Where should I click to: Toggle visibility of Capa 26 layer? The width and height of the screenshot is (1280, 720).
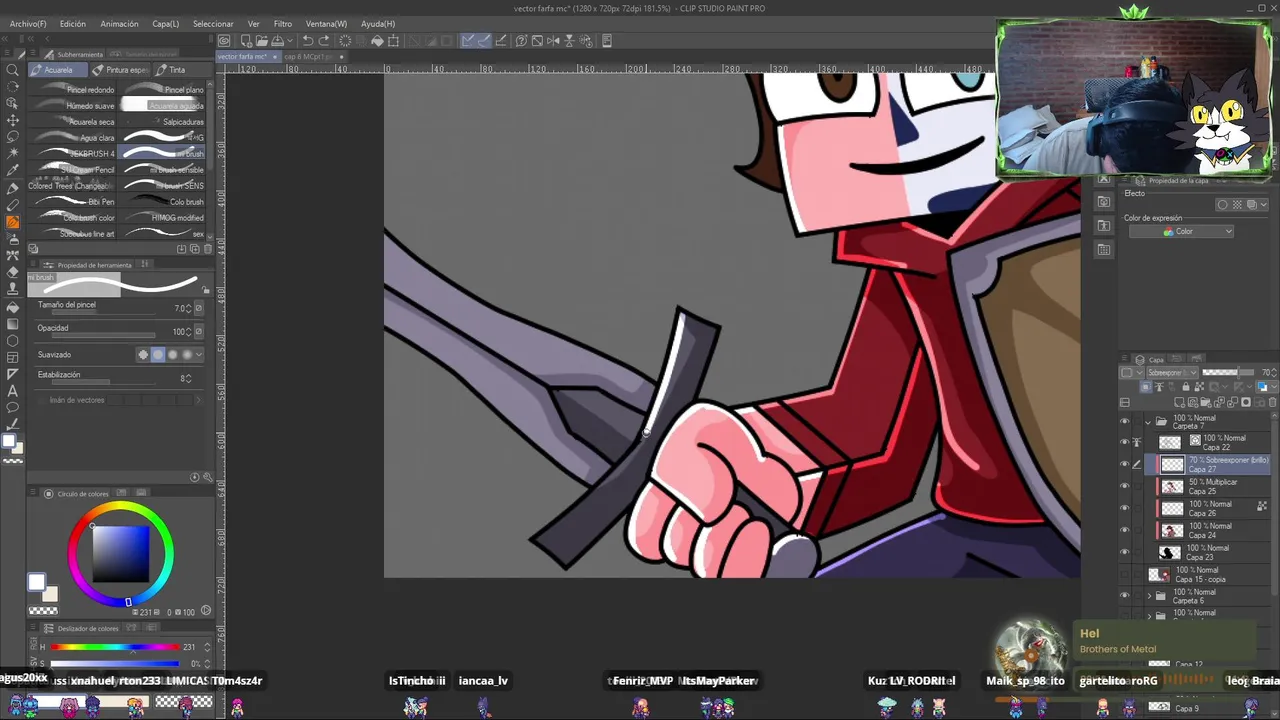1124,508
